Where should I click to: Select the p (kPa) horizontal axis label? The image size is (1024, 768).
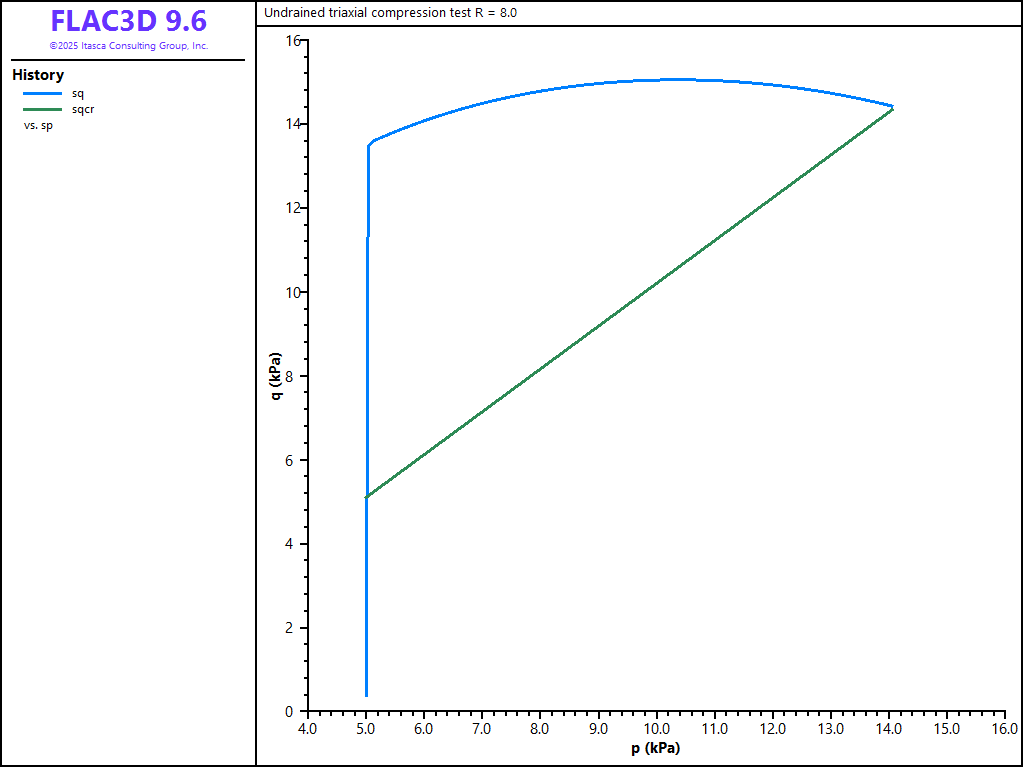coord(655,748)
